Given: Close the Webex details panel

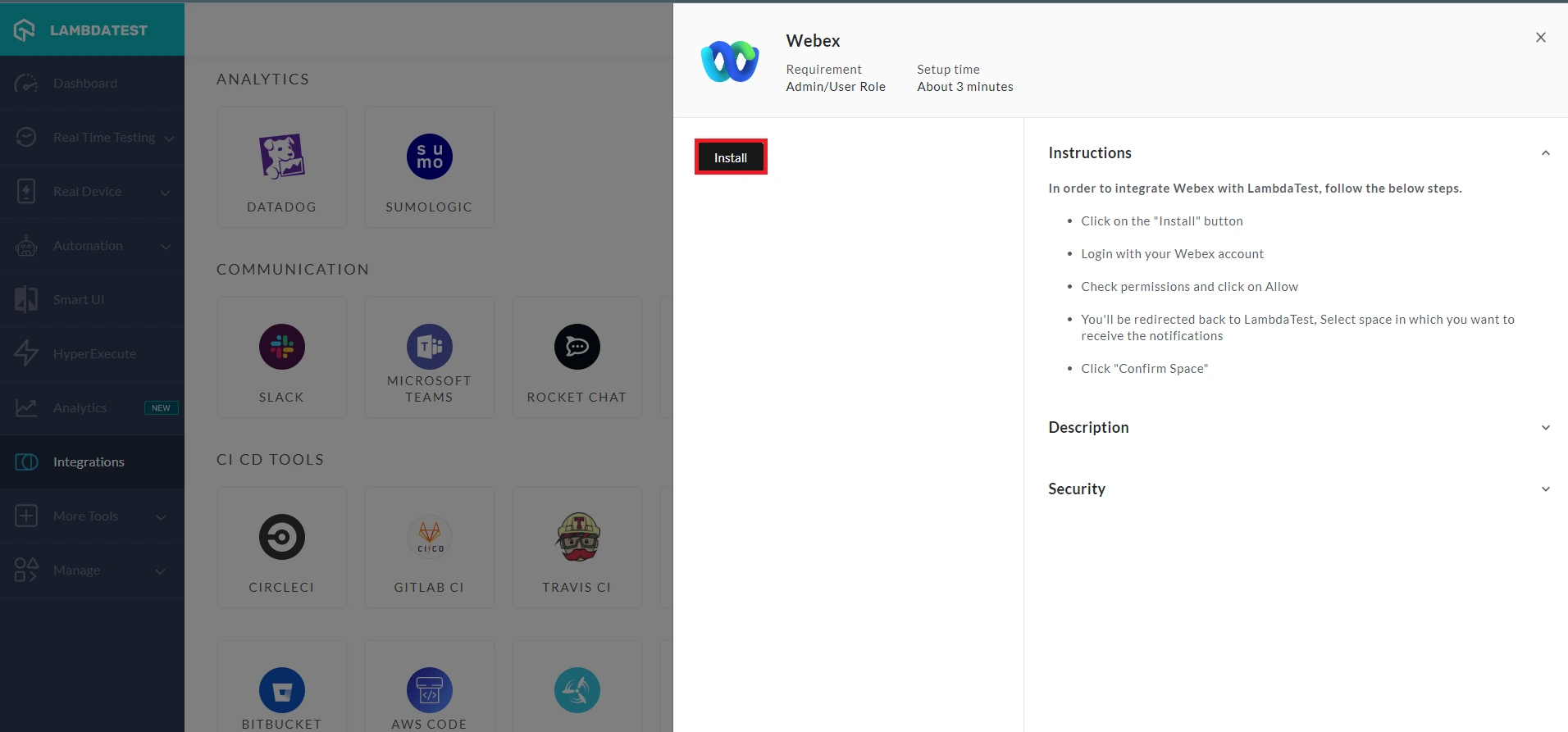Looking at the screenshot, I should pyautogui.click(x=1540, y=38).
